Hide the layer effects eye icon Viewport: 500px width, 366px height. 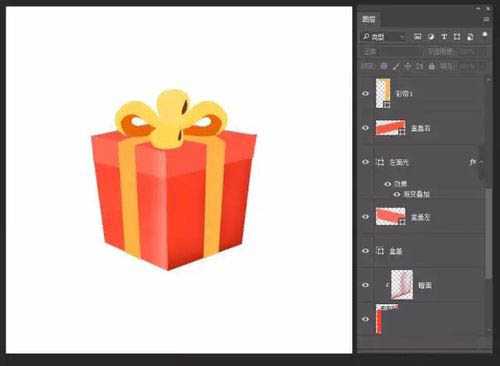(x=388, y=184)
